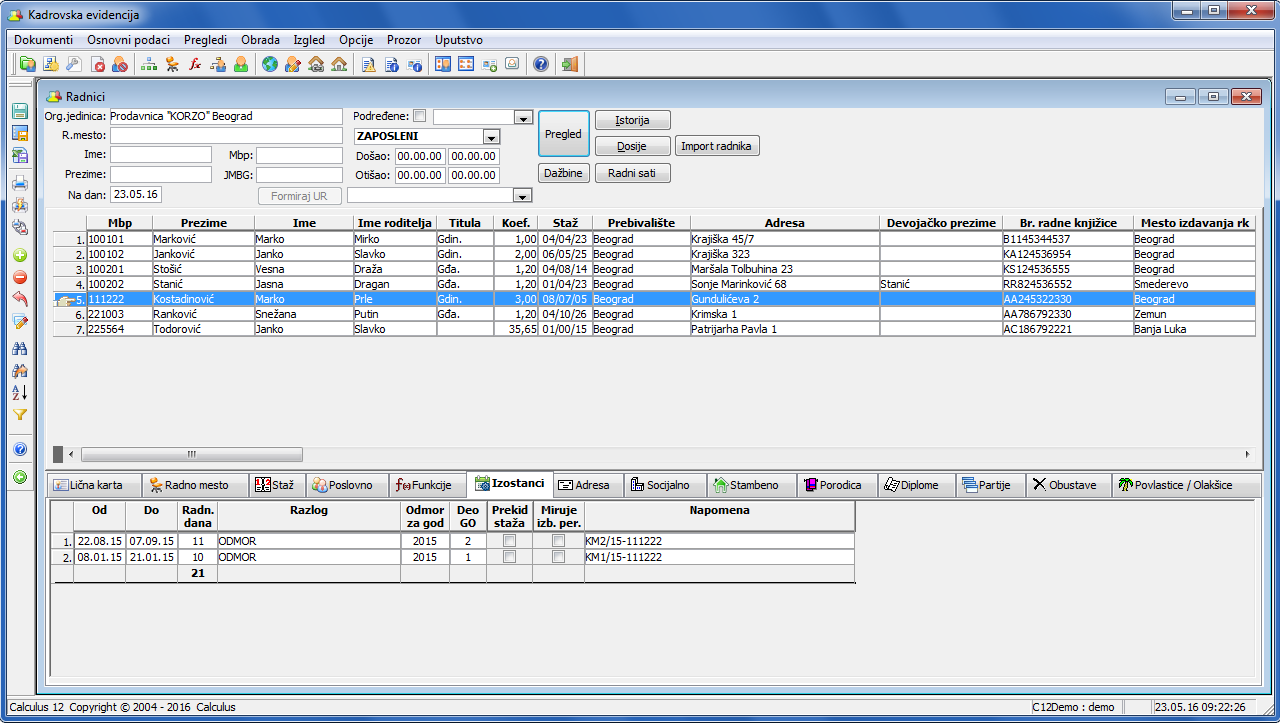This screenshot has height=723, width=1280.
Task: Click the binoculars find icon in the left toolbar
Action: [20, 349]
